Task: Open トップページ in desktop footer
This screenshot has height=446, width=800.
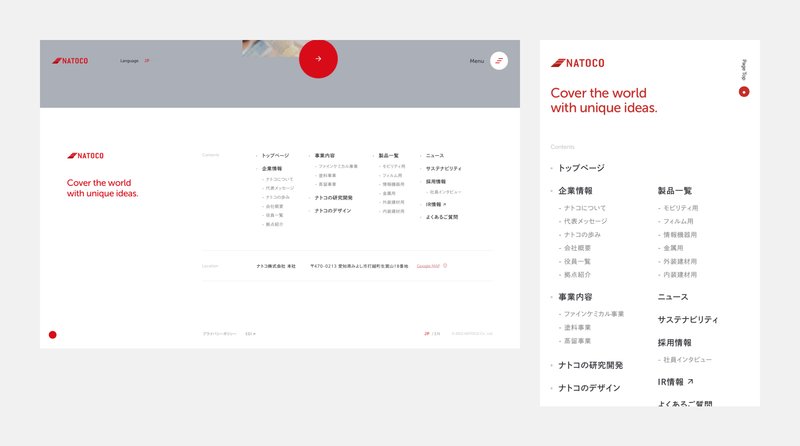Action: [275, 156]
